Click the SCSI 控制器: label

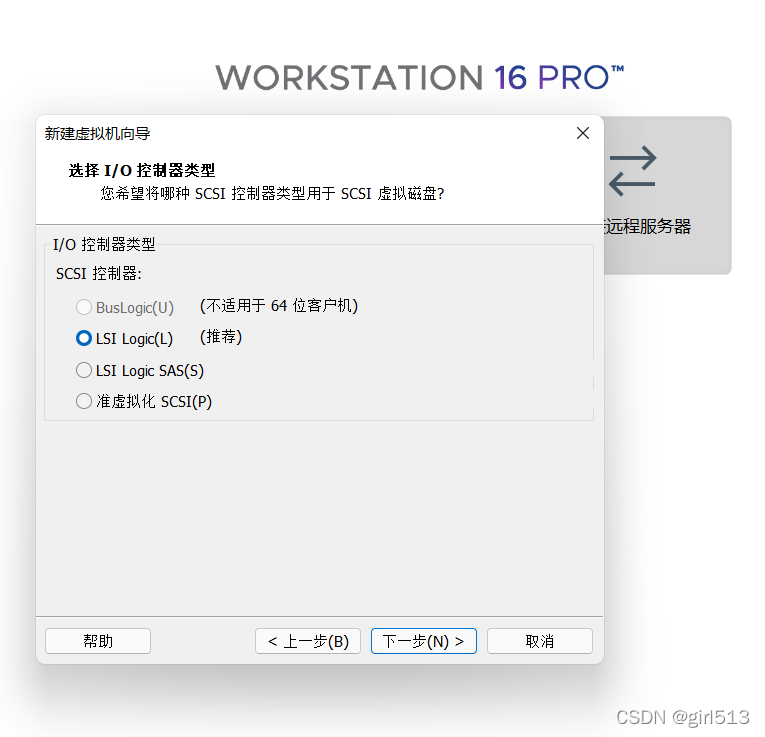[99, 274]
